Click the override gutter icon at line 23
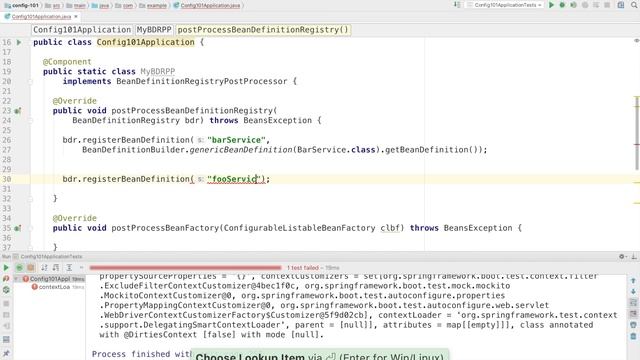 tap(18, 111)
